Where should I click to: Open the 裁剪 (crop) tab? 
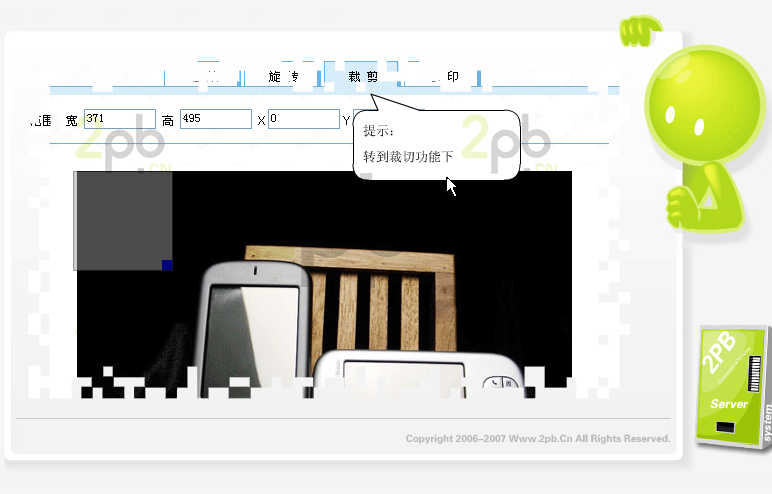point(363,76)
